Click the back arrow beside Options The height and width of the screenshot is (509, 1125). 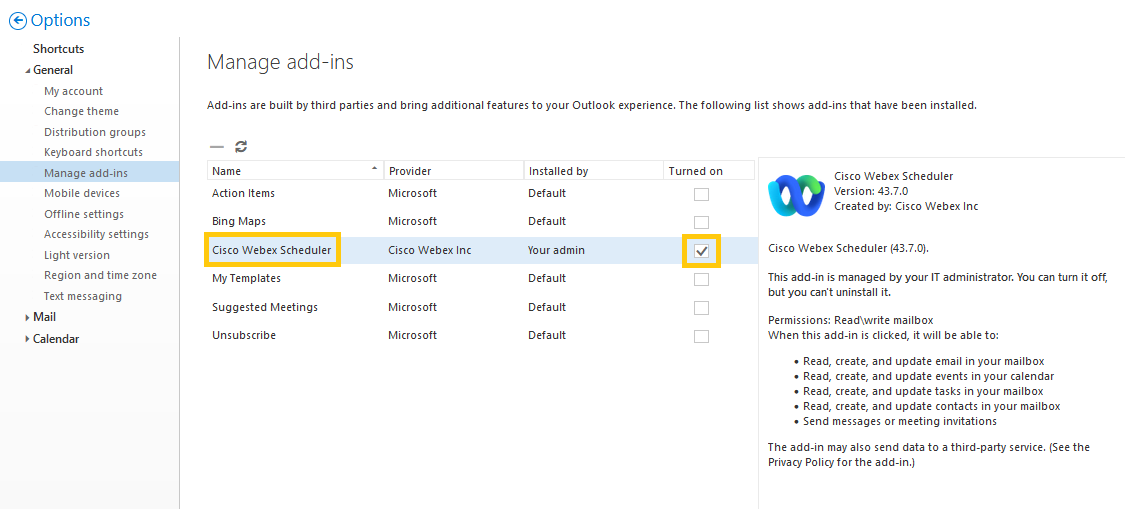click(x=17, y=21)
